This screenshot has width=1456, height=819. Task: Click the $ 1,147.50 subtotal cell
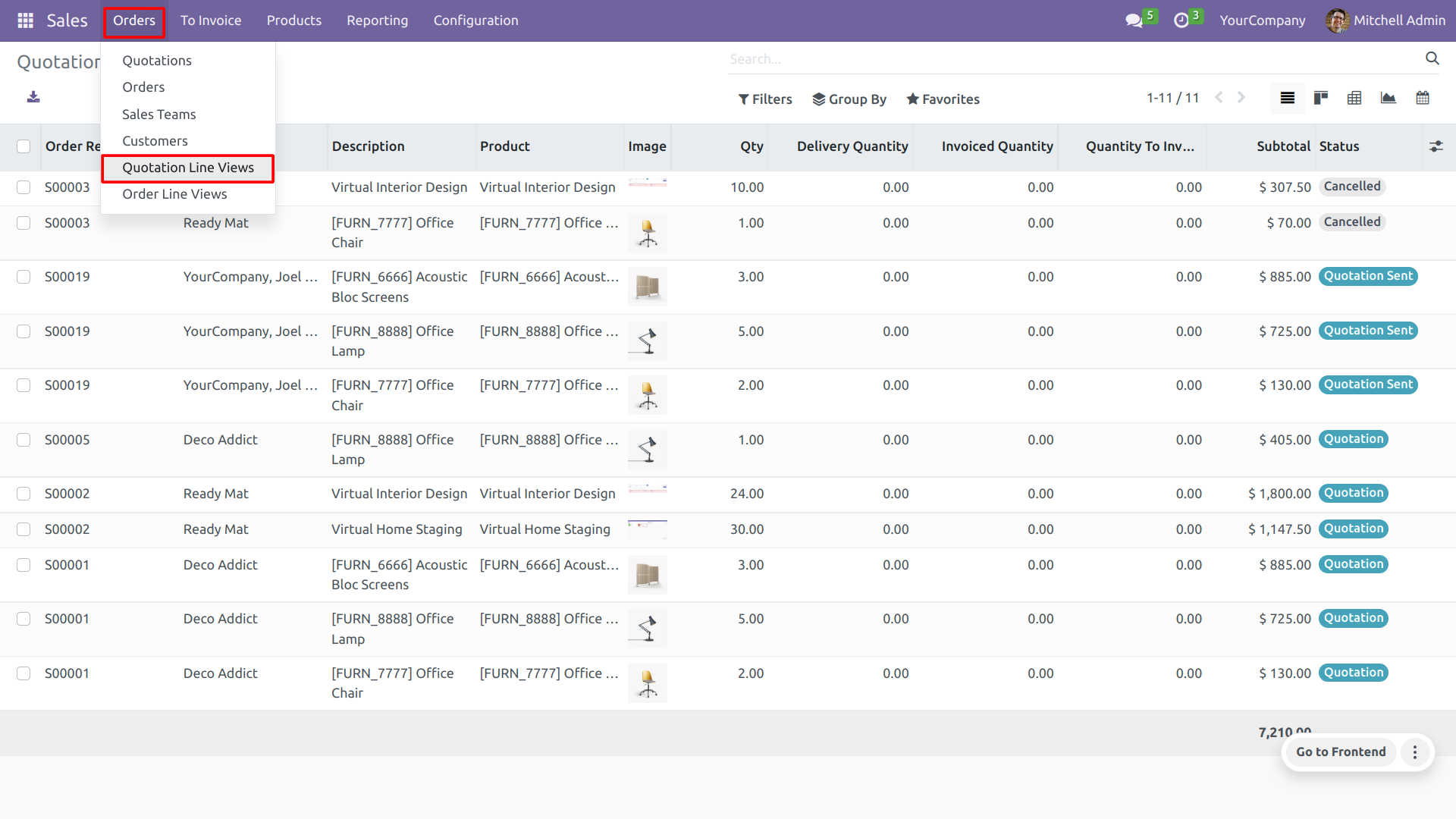click(1279, 529)
